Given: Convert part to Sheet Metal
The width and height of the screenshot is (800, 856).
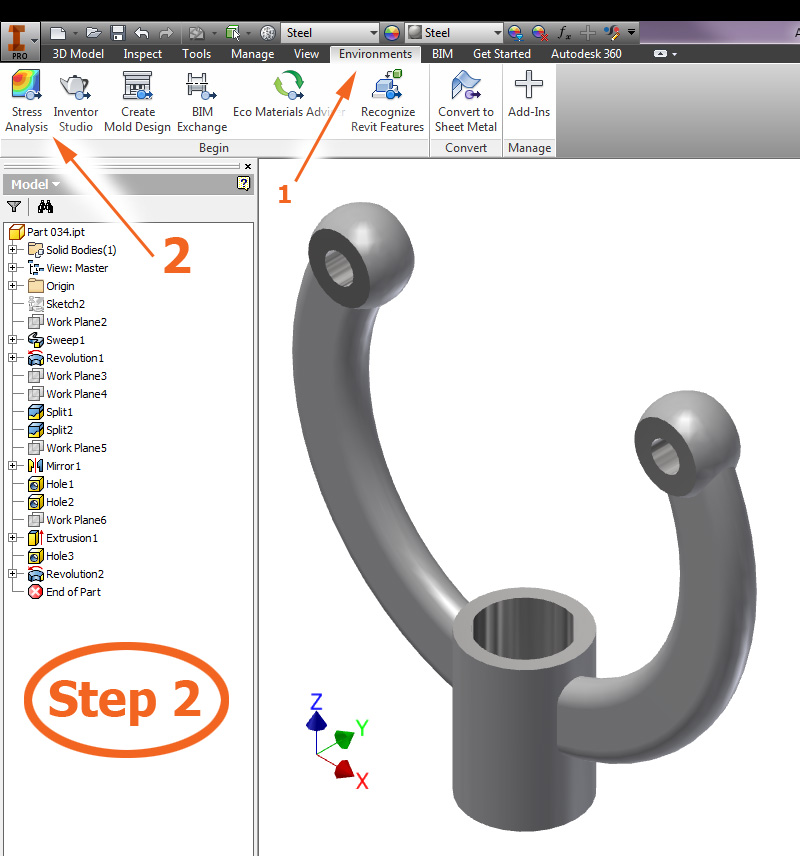Looking at the screenshot, I should tap(466, 101).
